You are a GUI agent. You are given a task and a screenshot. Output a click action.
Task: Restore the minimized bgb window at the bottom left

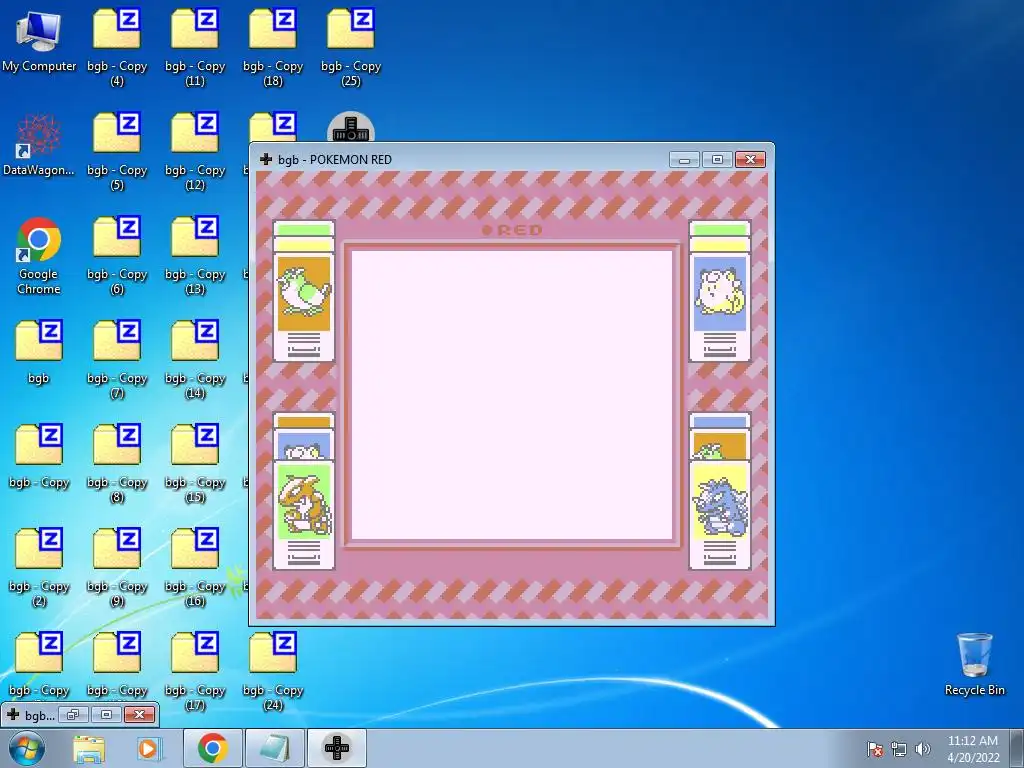pyautogui.click(x=72, y=714)
